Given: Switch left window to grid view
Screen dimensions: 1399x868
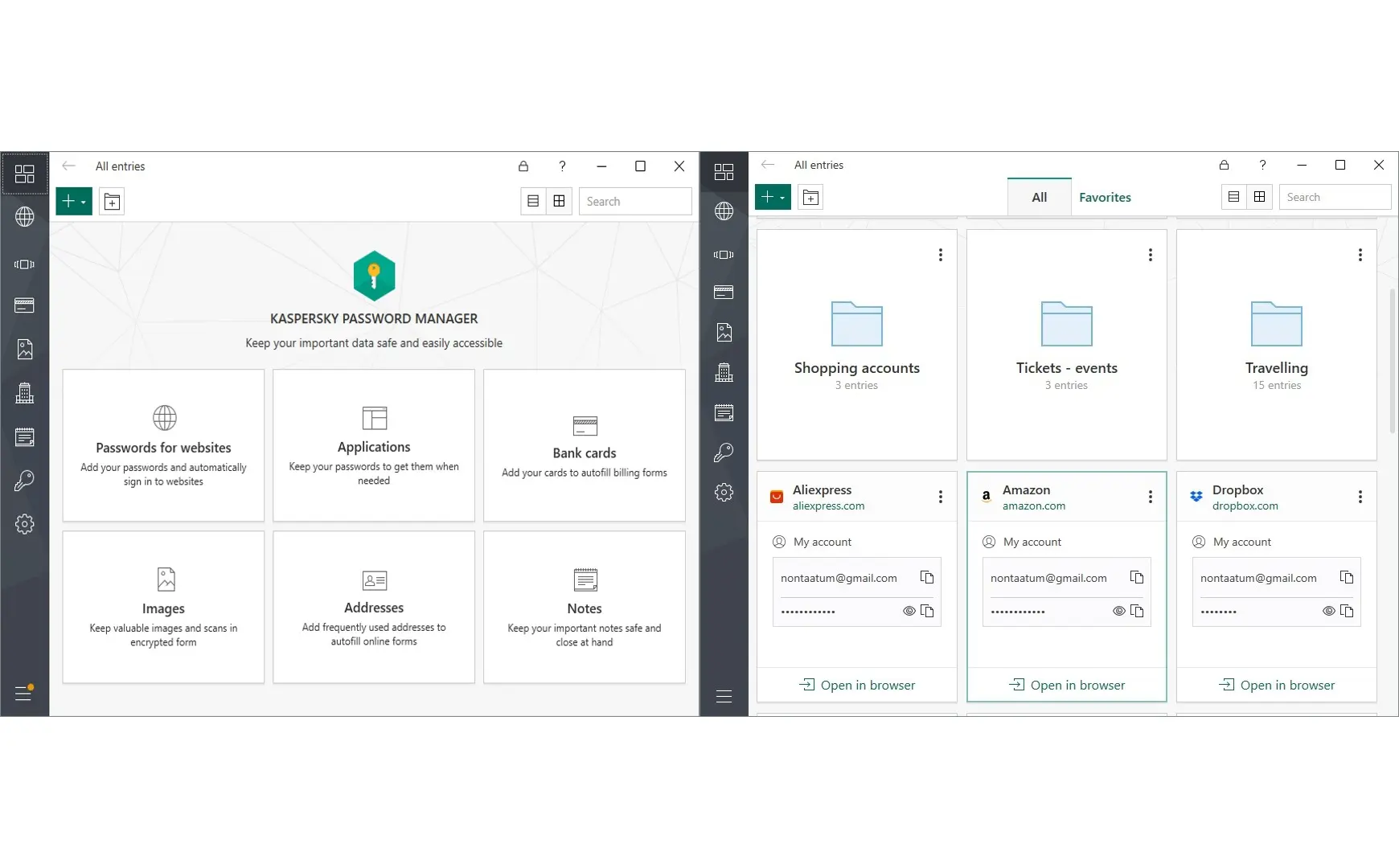Looking at the screenshot, I should click(559, 202).
